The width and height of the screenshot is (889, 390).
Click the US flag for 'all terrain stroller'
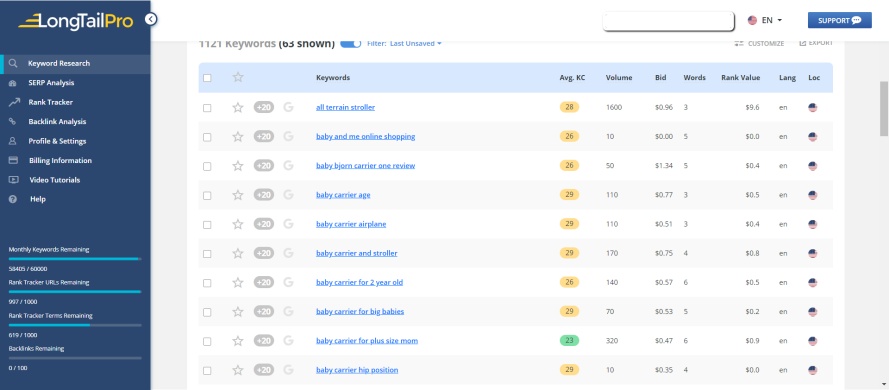click(x=812, y=107)
